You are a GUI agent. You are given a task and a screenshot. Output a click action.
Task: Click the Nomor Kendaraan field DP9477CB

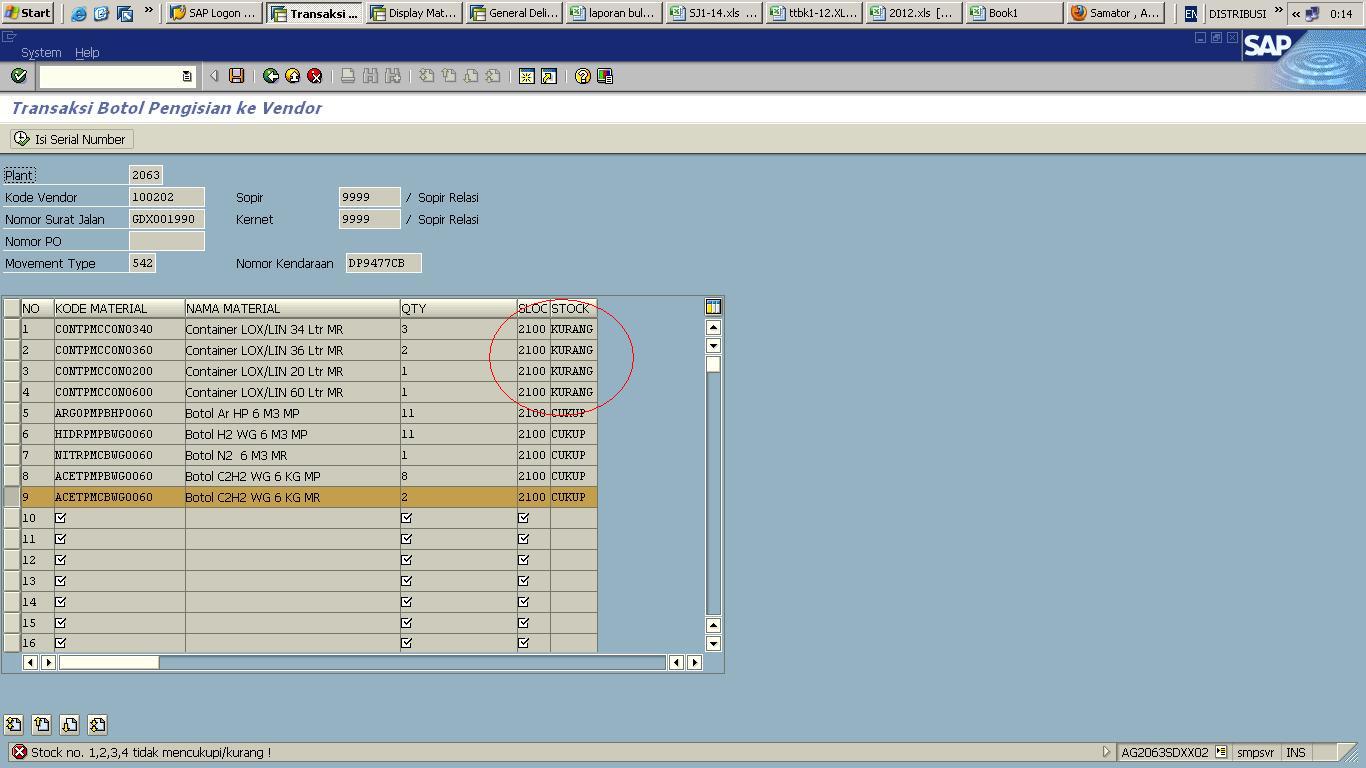click(383, 263)
